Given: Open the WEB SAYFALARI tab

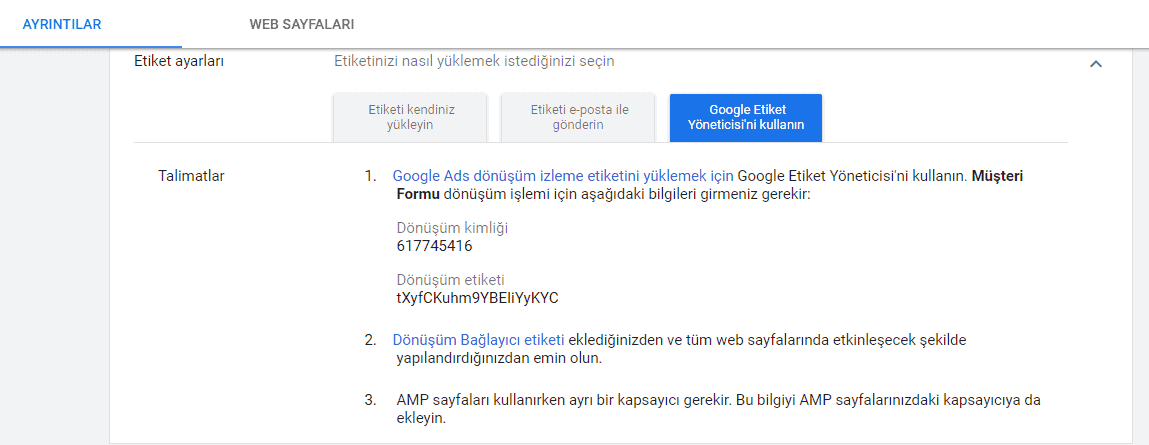Looking at the screenshot, I should click(302, 24).
